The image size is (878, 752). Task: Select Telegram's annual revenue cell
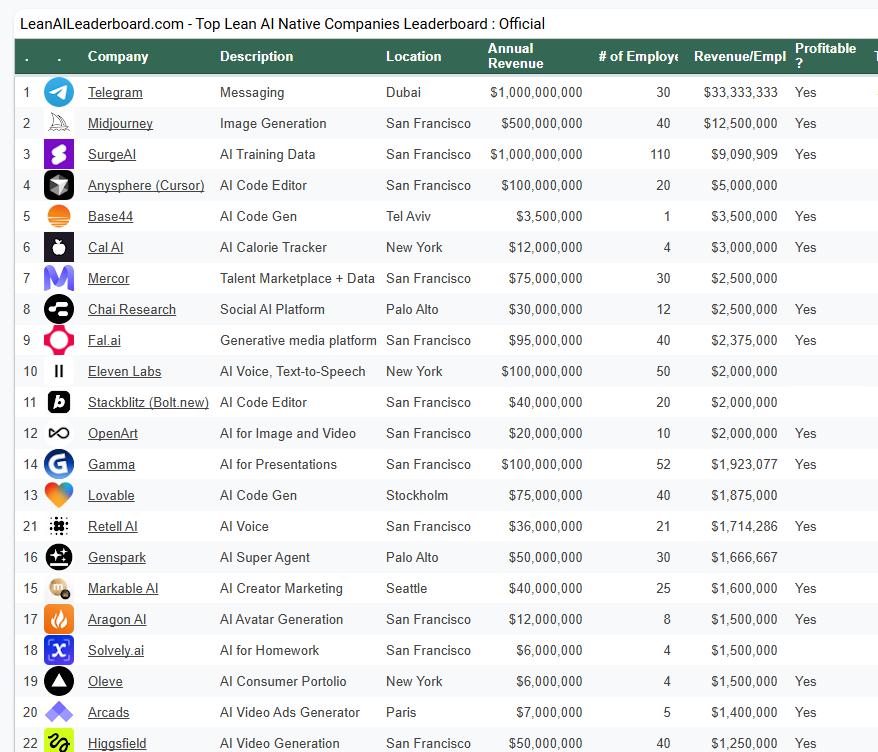pyautogui.click(x=536, y=92)
